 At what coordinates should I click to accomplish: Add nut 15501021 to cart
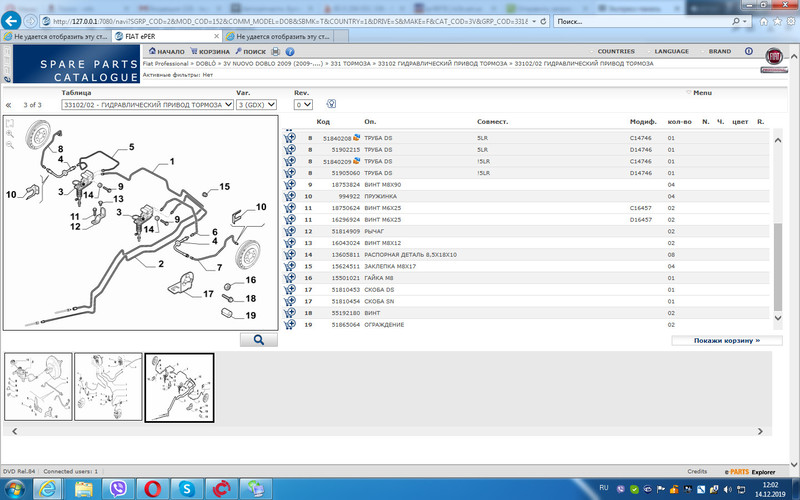point(290,278)
